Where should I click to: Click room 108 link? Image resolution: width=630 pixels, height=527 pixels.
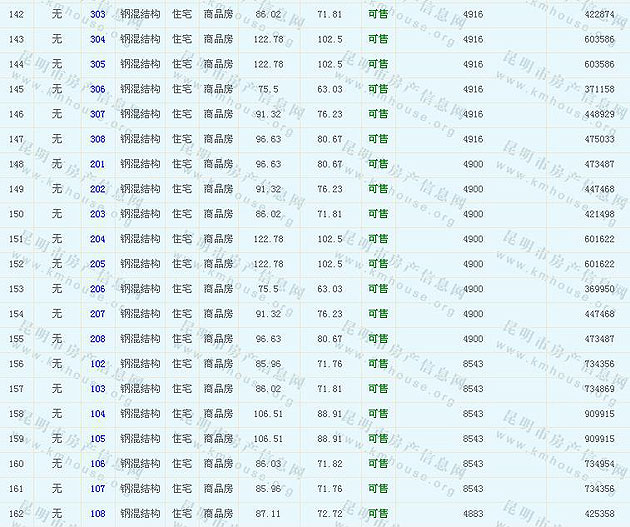97,514
